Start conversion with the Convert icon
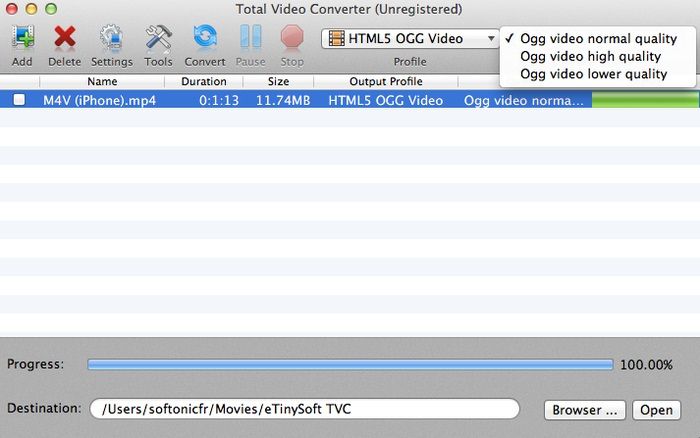This screenshot has height=438, width=700. coord(205,37)
